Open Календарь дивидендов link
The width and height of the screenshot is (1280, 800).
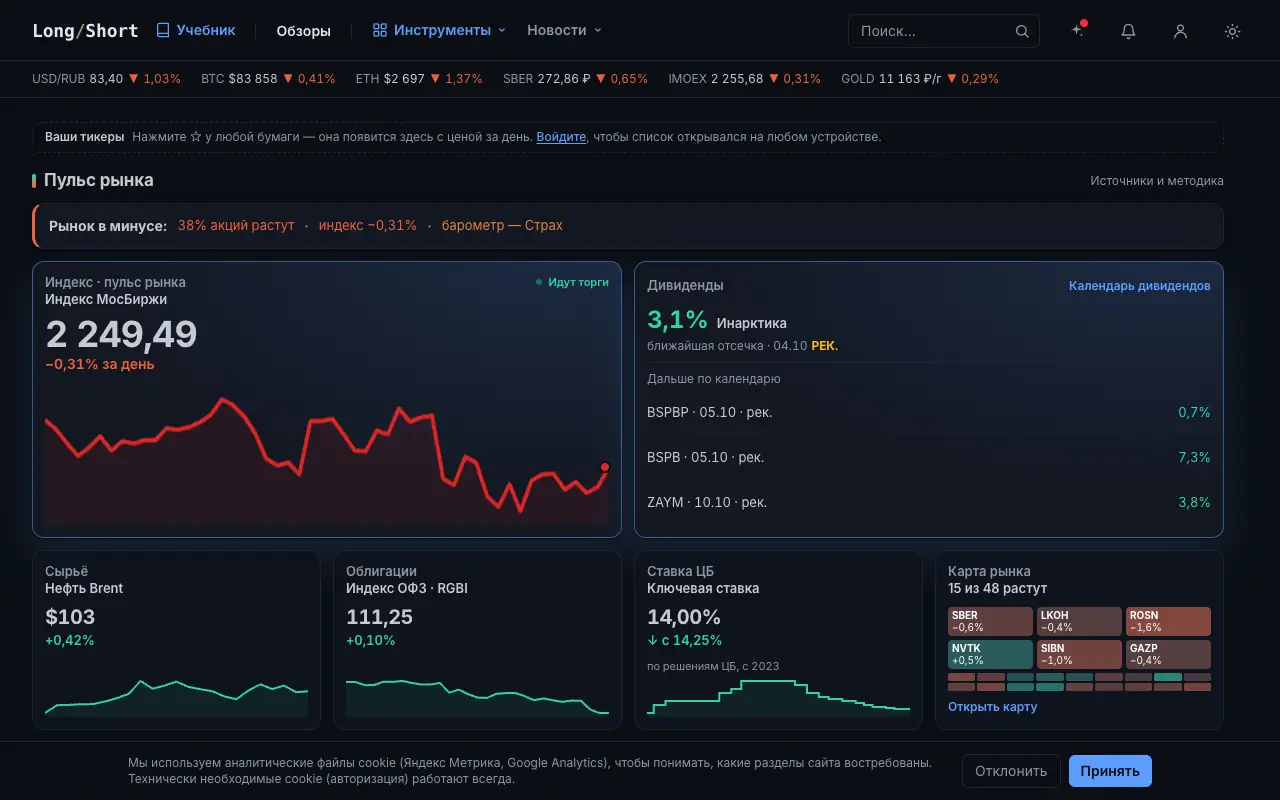pyautogui.click(x=1140, y=286)
